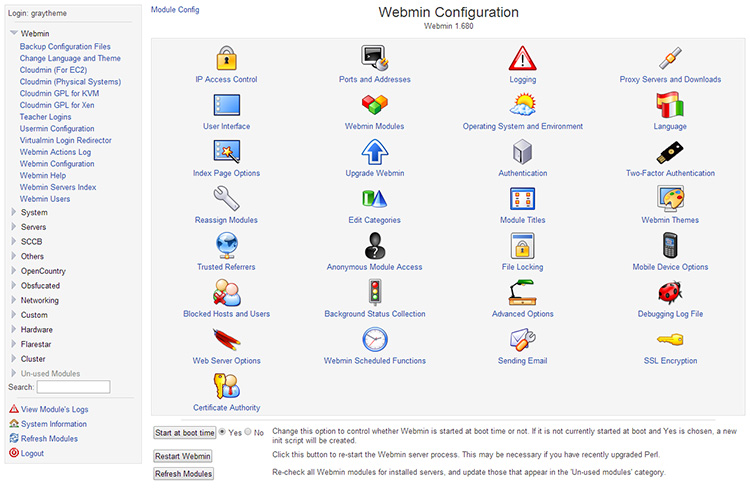
Task: Open the File Locking icon
Action: click(x=522, y=245)
